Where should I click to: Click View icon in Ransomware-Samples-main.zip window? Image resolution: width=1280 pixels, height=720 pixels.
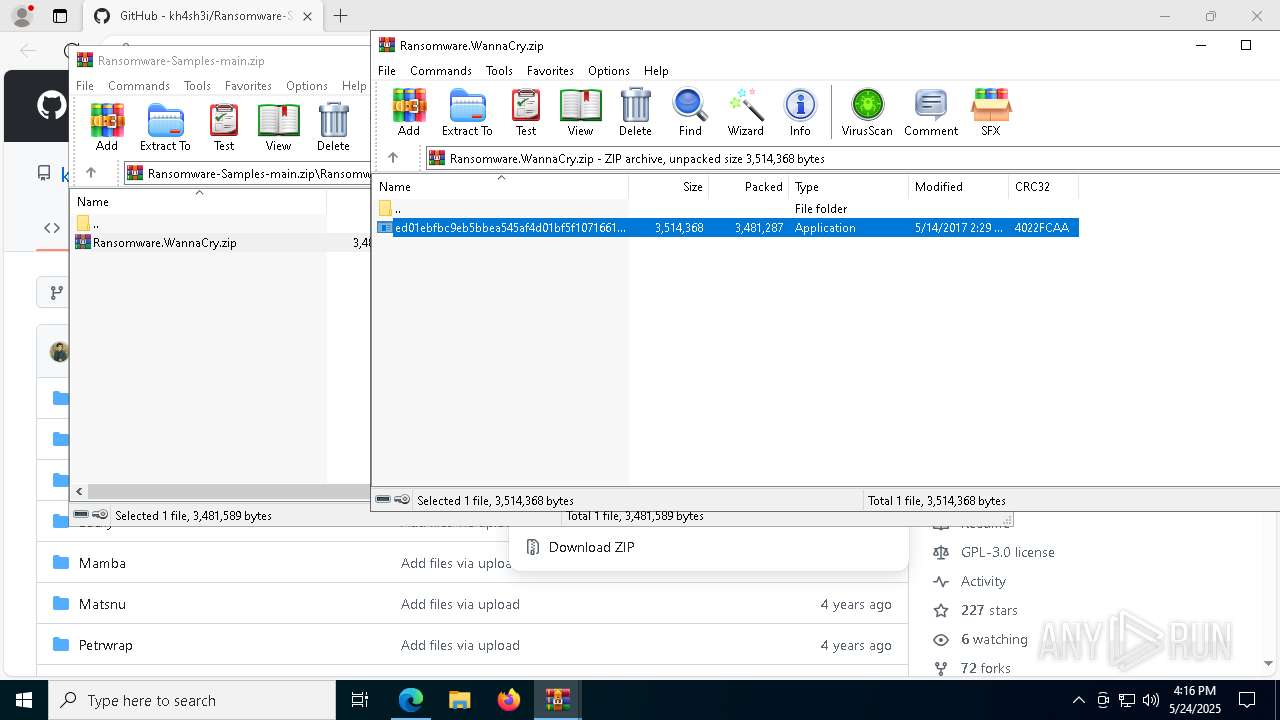(278, 127)
